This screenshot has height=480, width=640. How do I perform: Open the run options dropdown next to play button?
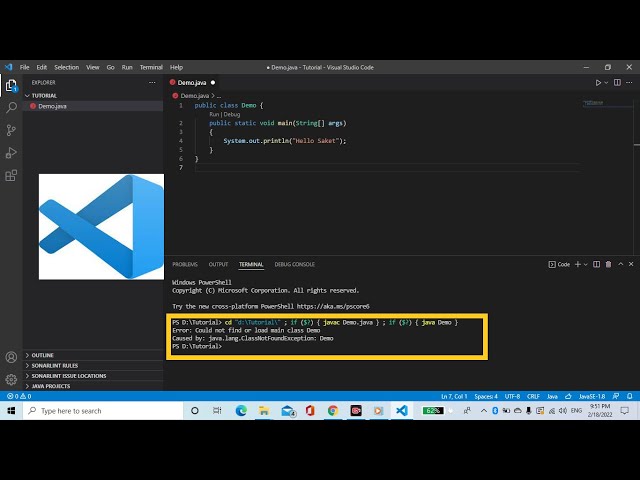tap(606, 83)
